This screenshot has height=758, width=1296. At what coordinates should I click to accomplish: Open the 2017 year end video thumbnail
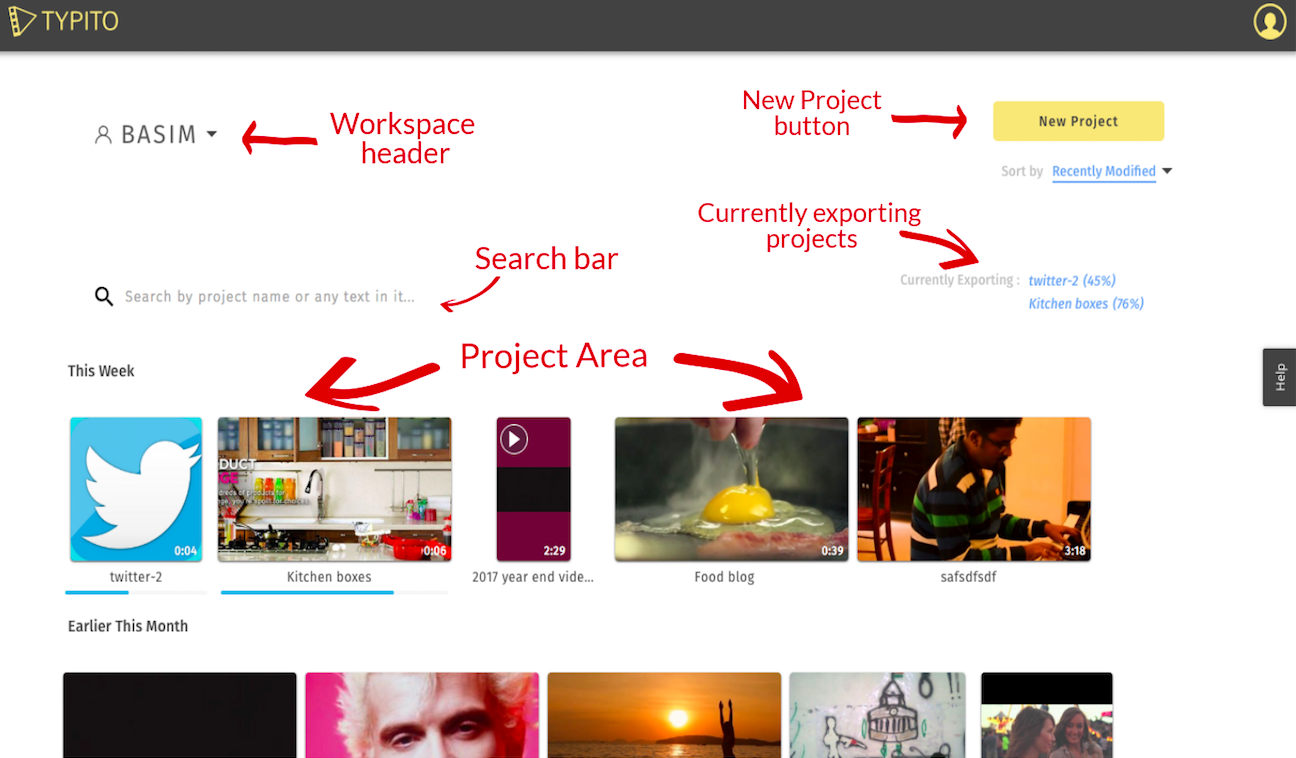[x=534, y=489]
